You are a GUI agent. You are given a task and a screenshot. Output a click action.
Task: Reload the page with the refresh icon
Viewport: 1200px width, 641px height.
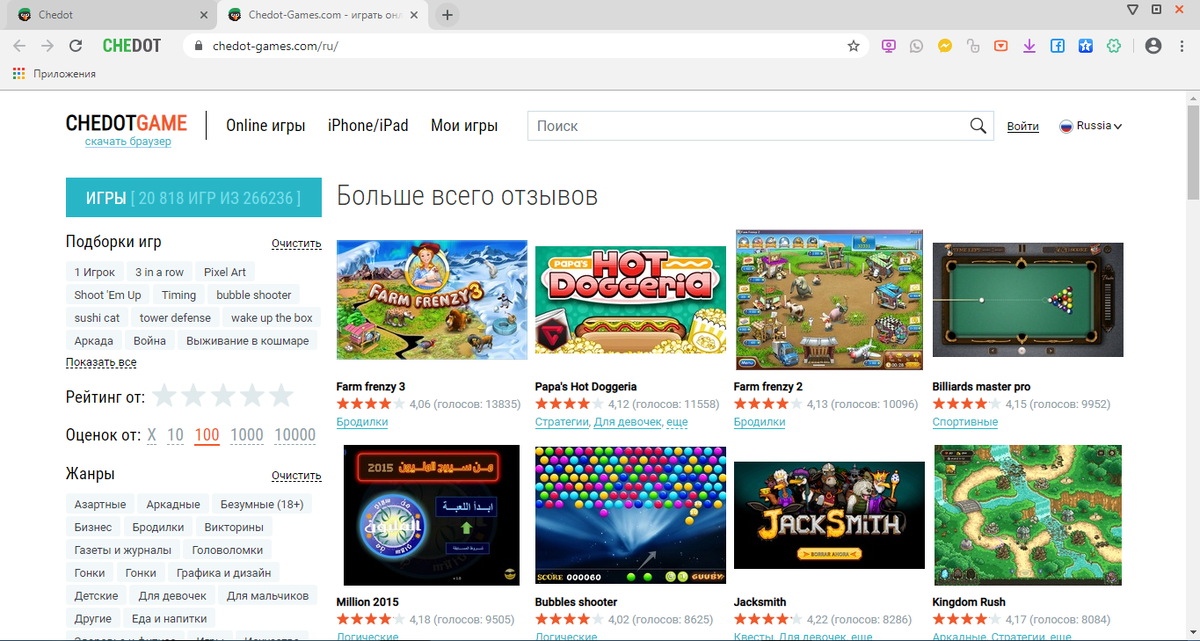(75, 46)
